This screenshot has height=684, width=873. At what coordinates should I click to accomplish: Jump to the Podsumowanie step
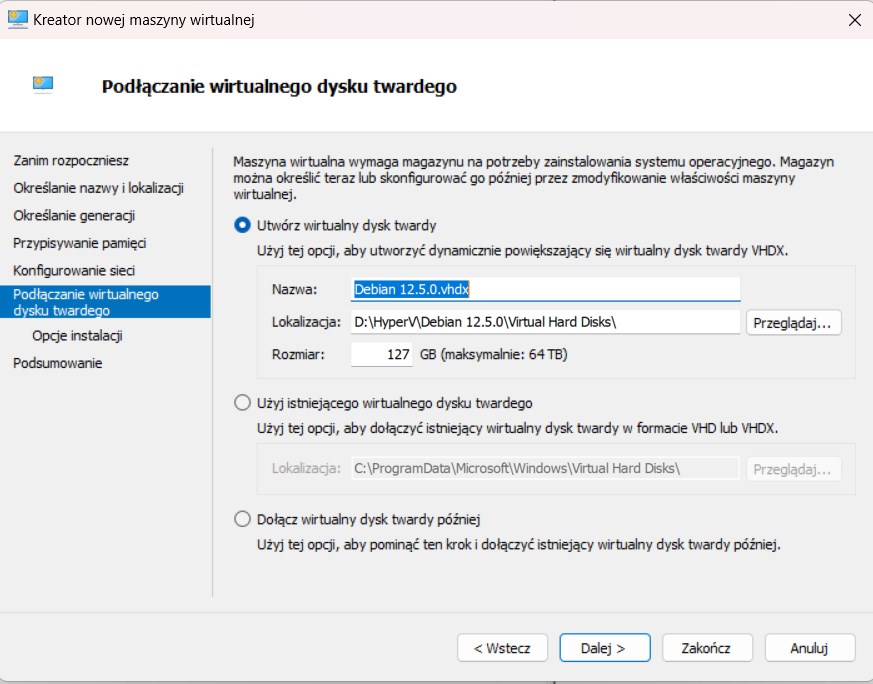[x=58, y=363]
